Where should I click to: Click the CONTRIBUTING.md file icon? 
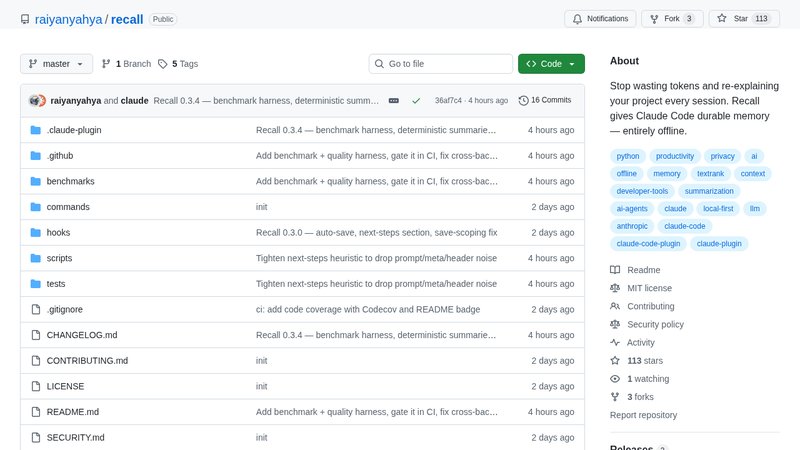36,361
